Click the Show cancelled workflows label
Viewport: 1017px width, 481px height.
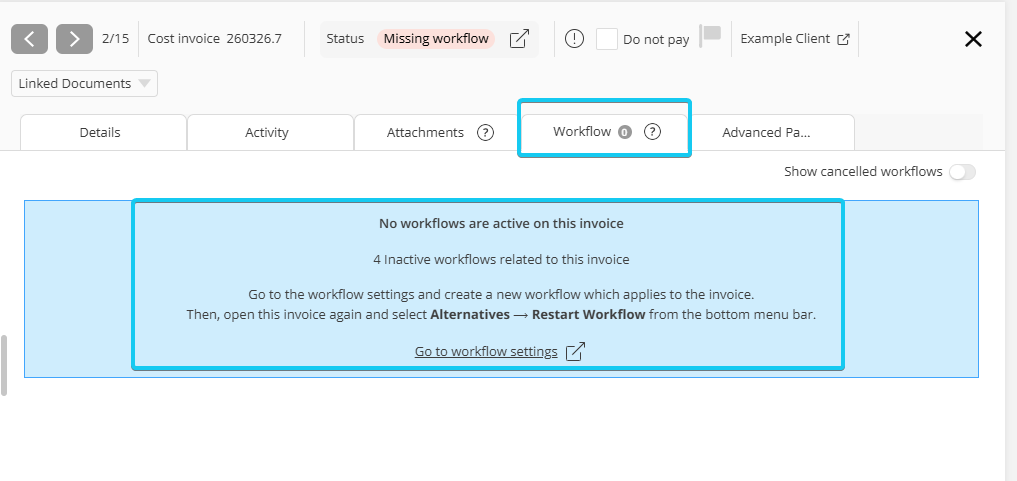(x=863, y=172)
